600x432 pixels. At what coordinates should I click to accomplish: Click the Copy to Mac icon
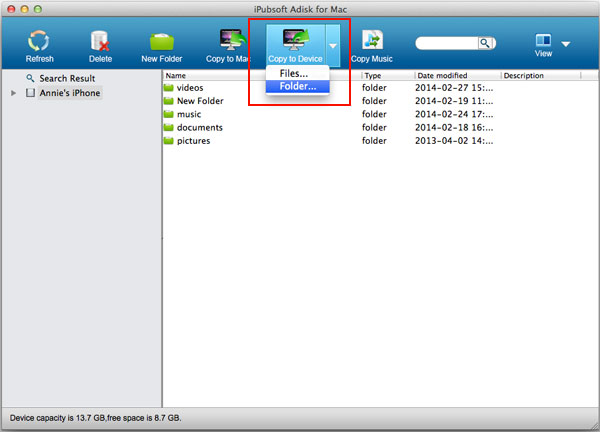[x=232, y=40]
